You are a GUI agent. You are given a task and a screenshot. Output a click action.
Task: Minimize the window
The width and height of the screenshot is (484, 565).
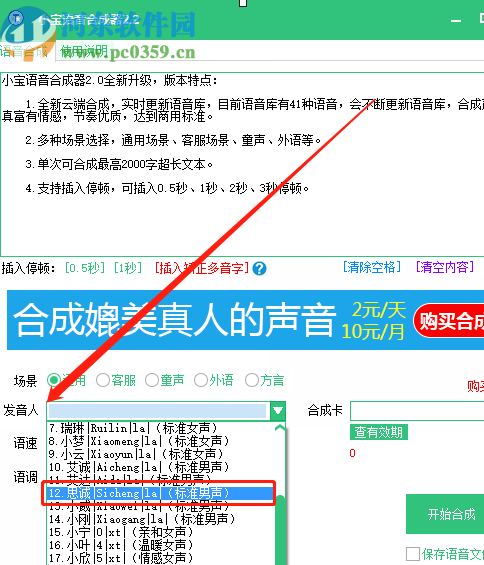[456, 21]
